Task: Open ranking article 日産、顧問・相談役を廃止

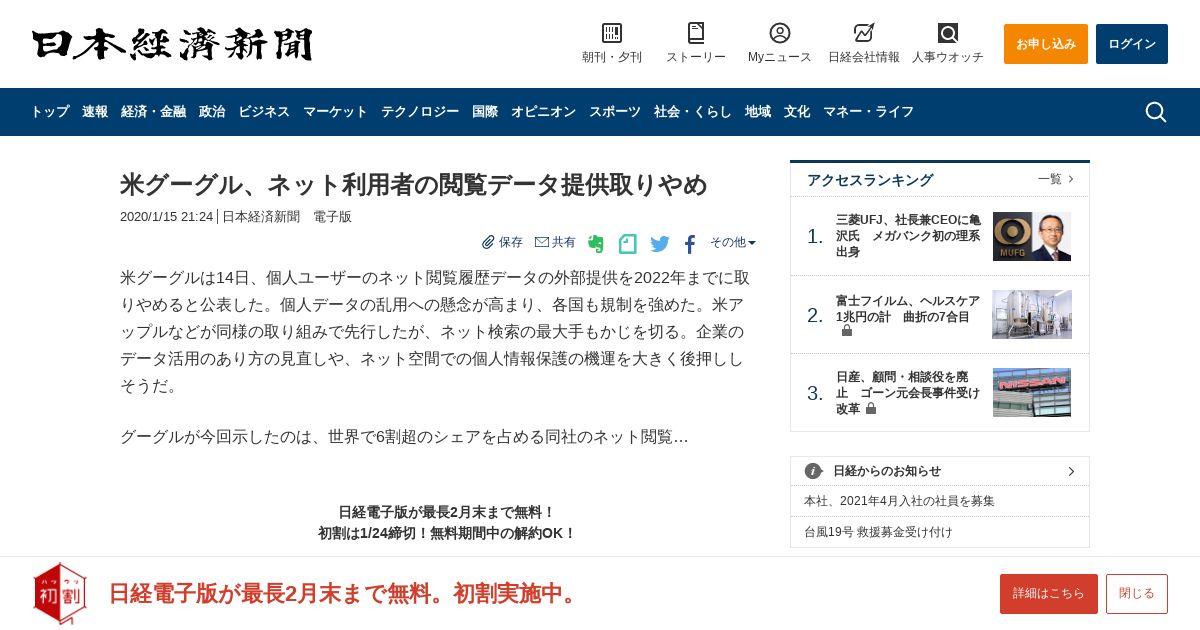Action: [x=908, y=393]
